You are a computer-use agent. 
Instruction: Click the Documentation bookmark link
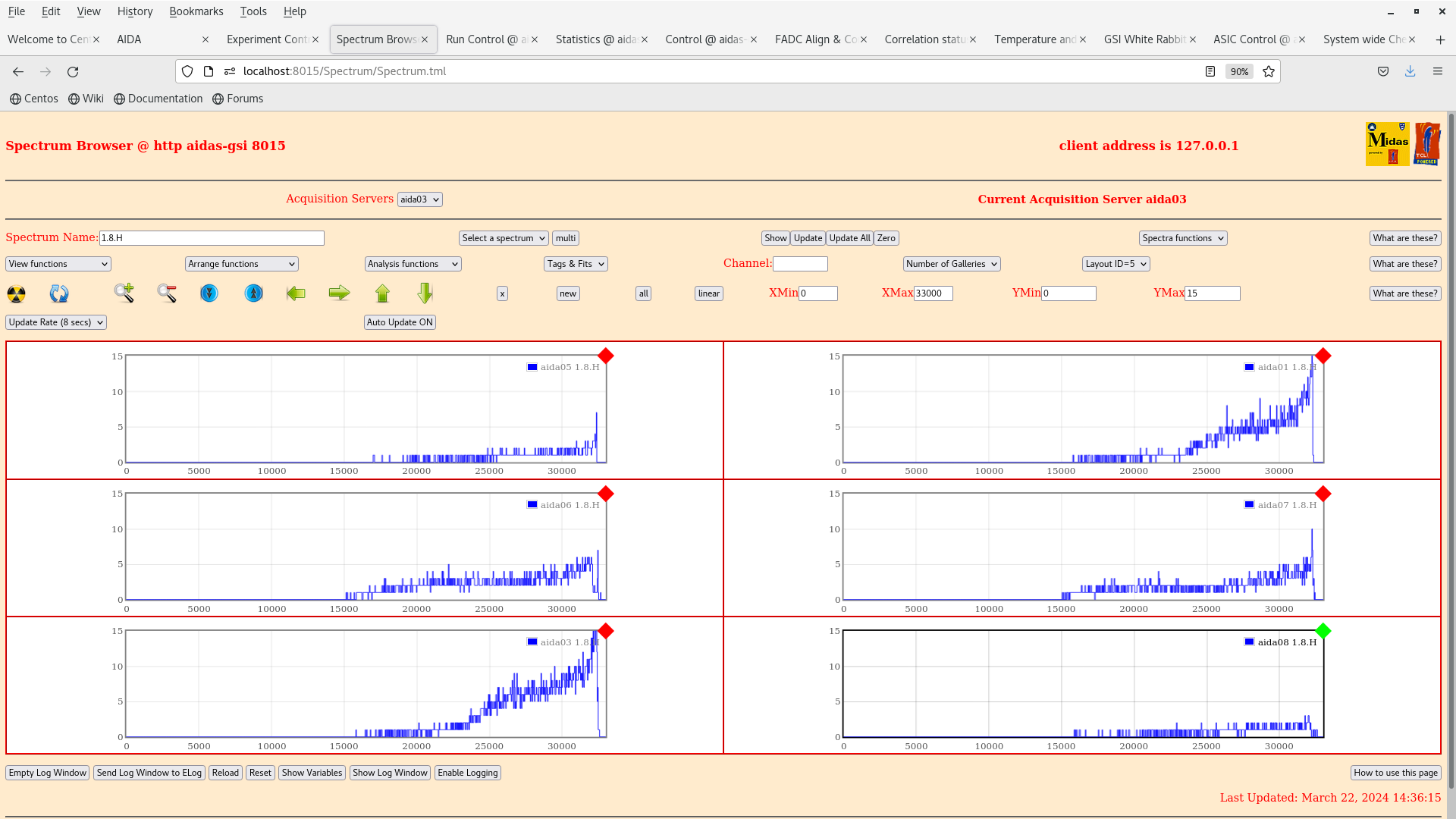point(158,99)
